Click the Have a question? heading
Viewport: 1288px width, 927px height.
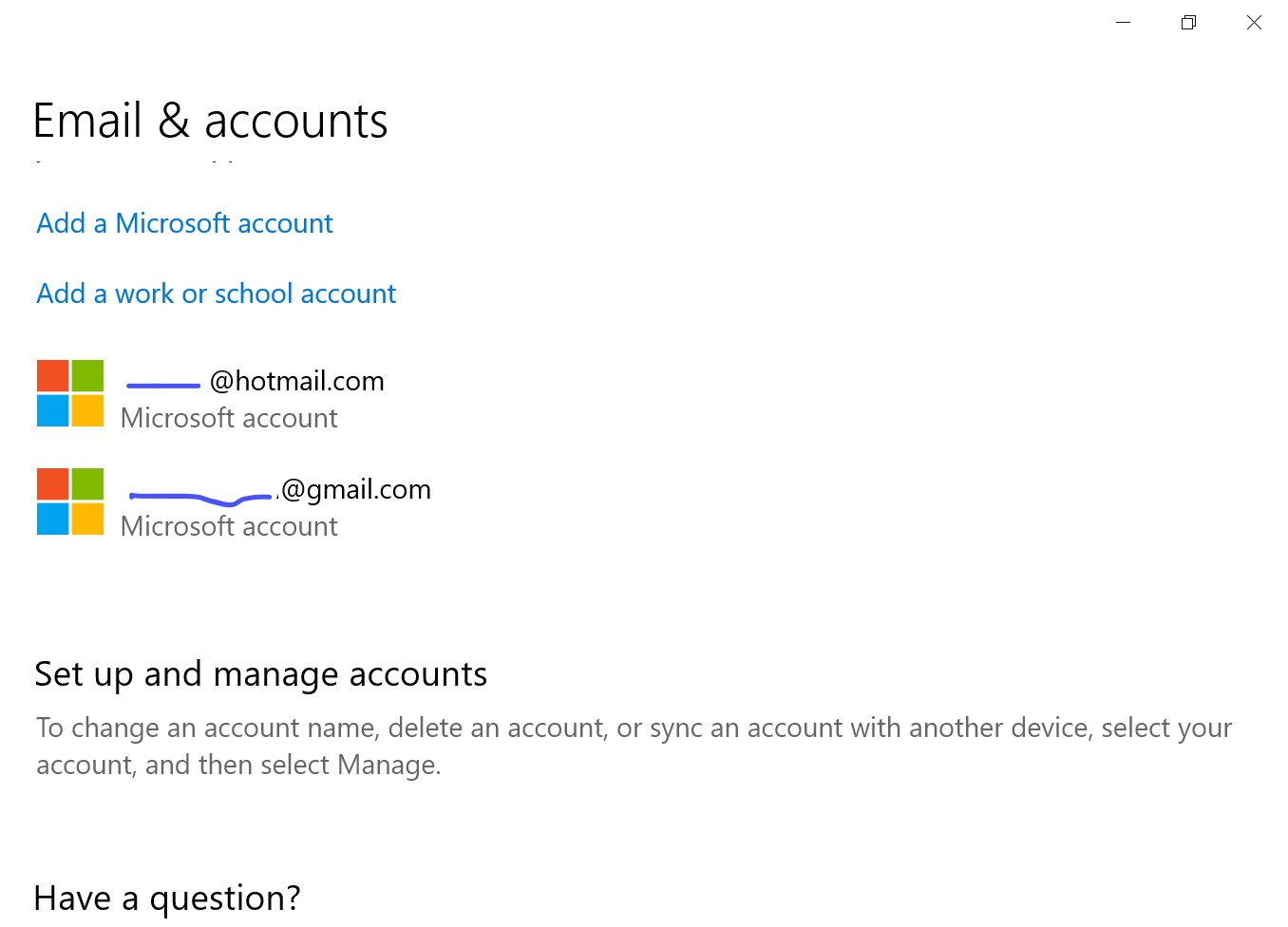[x=166, y=898]
